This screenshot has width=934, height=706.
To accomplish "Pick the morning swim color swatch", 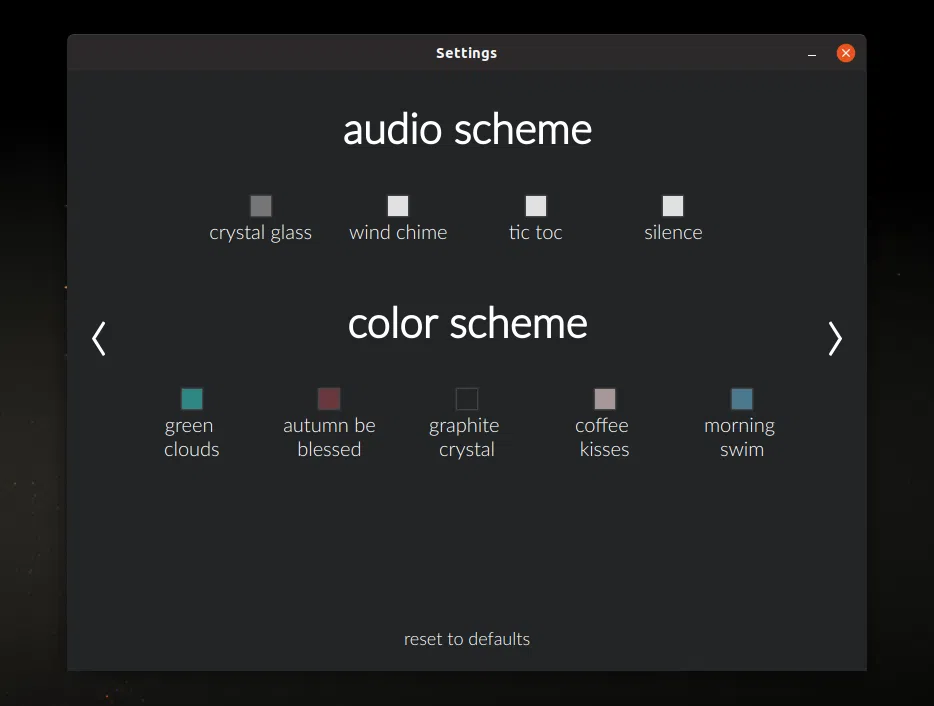I will (x=740, y=397).
